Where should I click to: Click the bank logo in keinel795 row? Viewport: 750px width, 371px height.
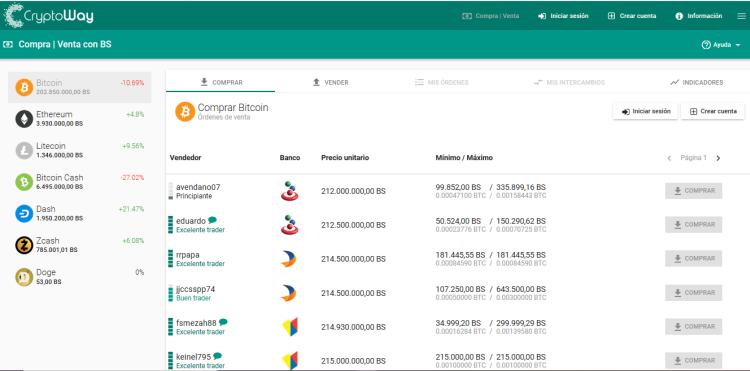tap(290, 360)
